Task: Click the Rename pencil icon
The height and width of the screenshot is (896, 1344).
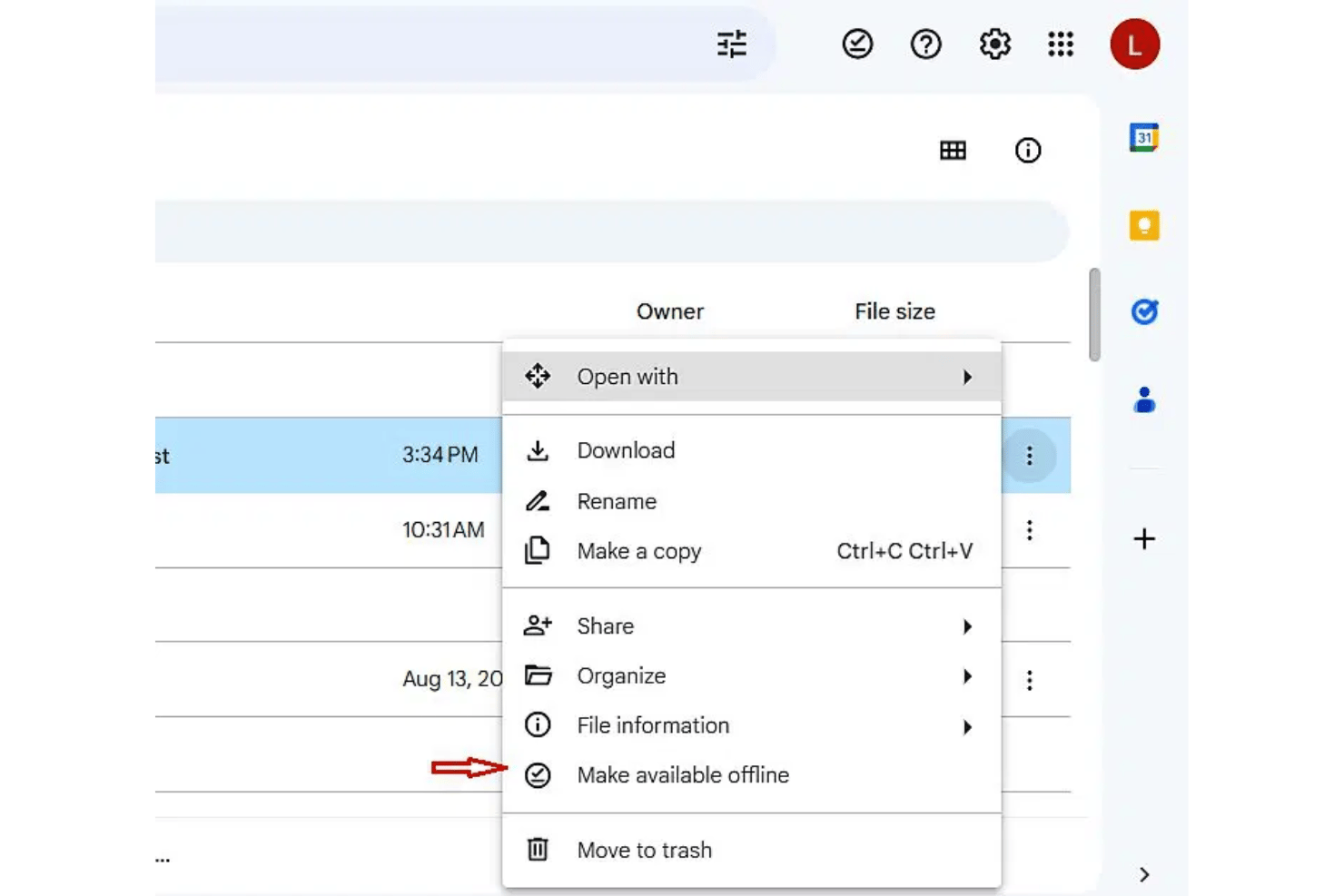Action: click(x=538, y=501)
